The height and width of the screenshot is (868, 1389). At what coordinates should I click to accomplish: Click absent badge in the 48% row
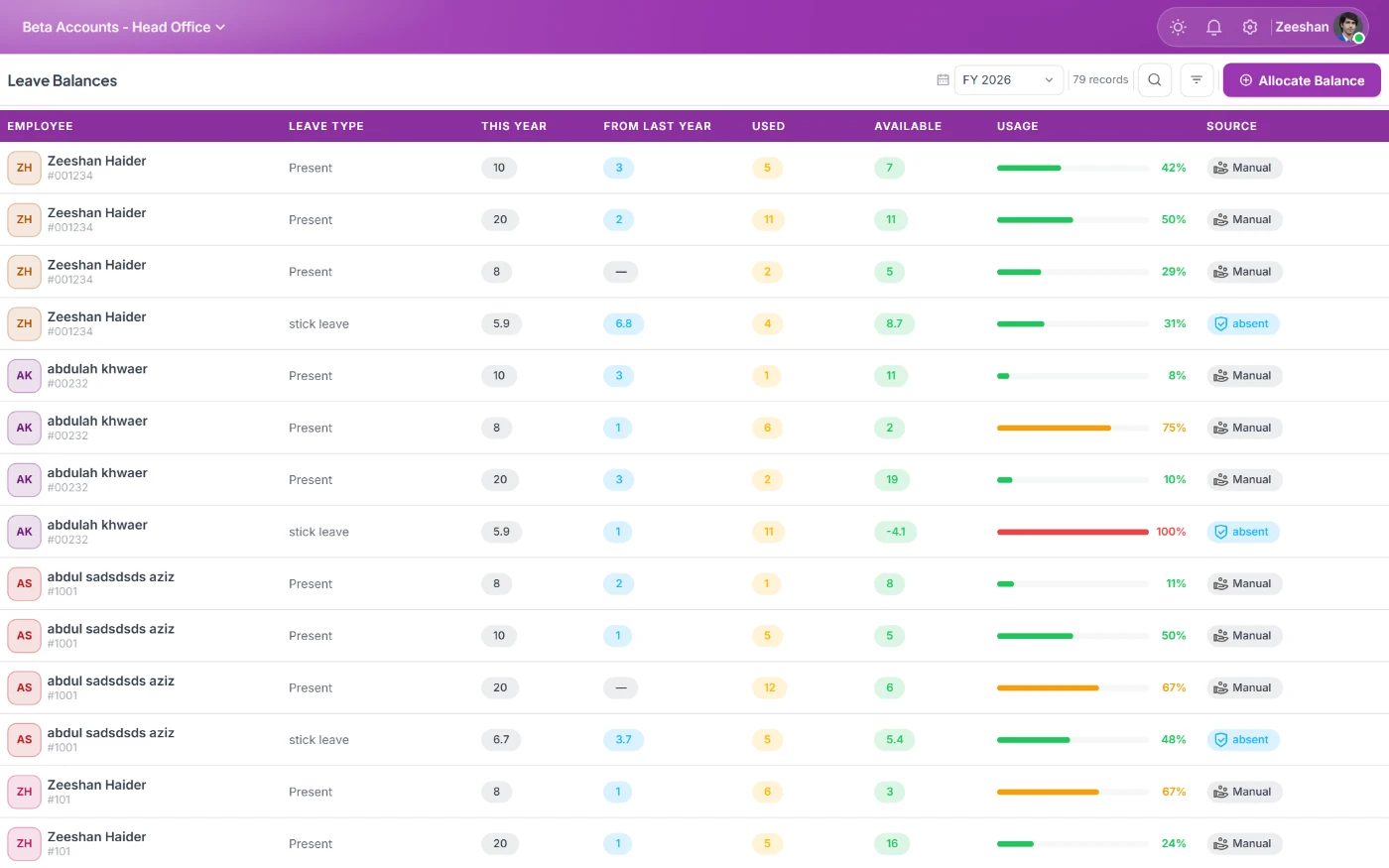pos(1243,740)
